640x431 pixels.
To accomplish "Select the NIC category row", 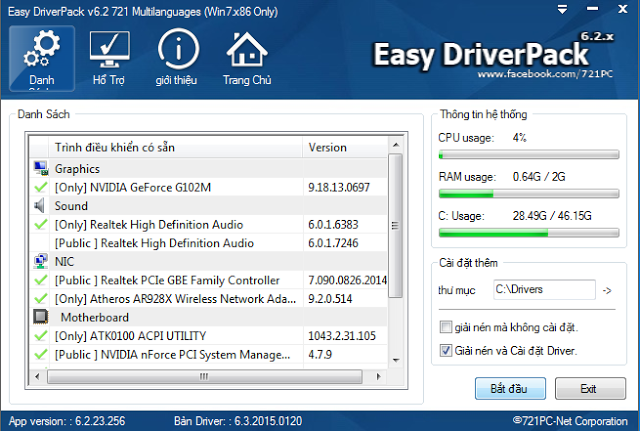I will [208, 261].
